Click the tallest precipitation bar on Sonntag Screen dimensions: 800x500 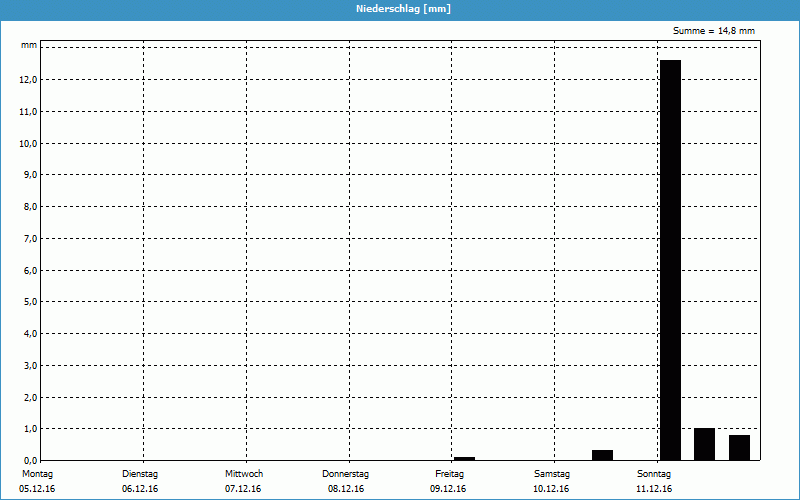pyautogui.click(x=670, y=260)
